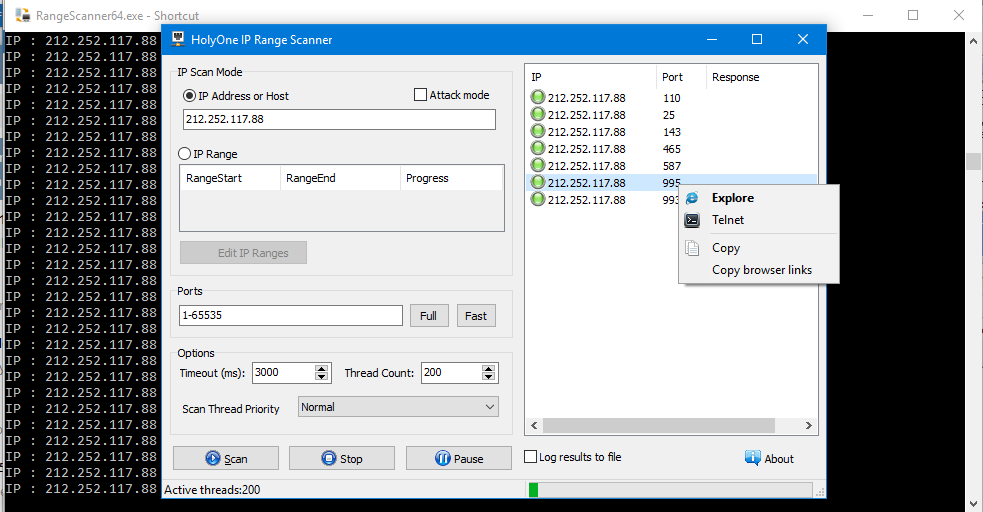Decrease Thread Count with down arrow
983x512 pixels.
pyautogui.click(x=490, y=377)
